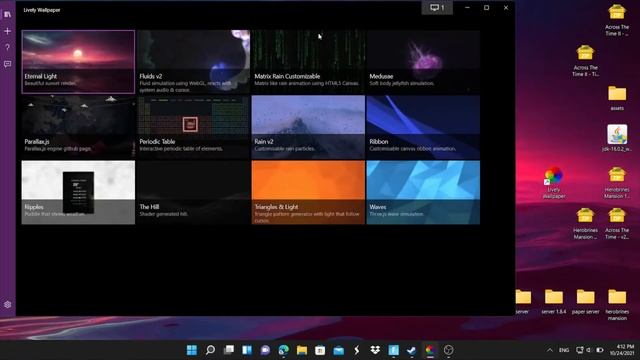Open Lively settings gear icon
640x360 pixels.
click(x=7, y=304)
